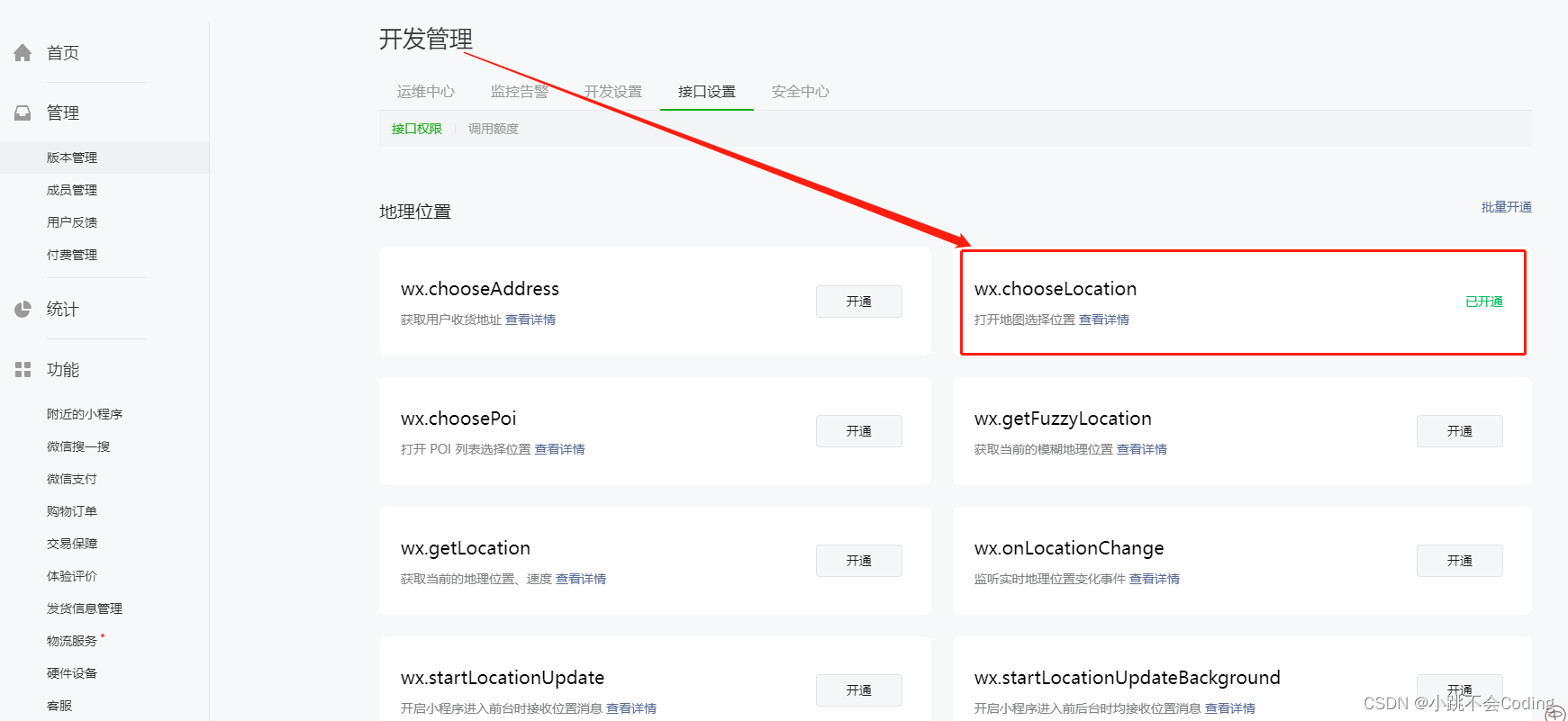Open 体验评价 in the sidebar

(x=72, y=576)
